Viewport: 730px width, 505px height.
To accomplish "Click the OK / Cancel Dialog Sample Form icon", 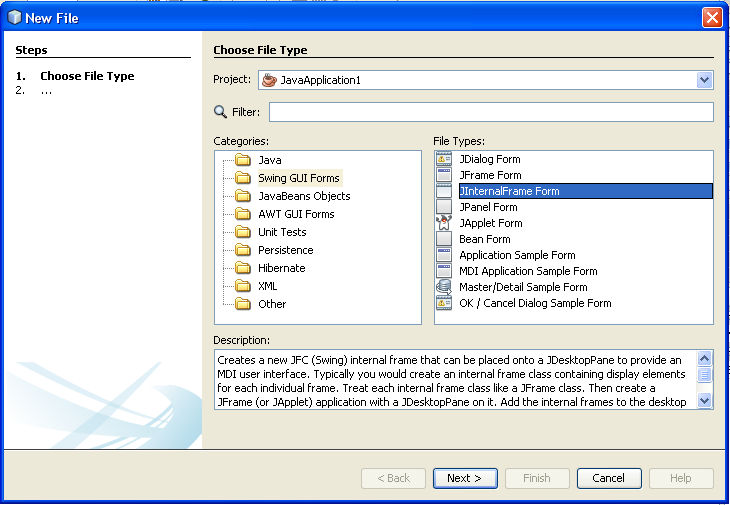I will point(444,303).
